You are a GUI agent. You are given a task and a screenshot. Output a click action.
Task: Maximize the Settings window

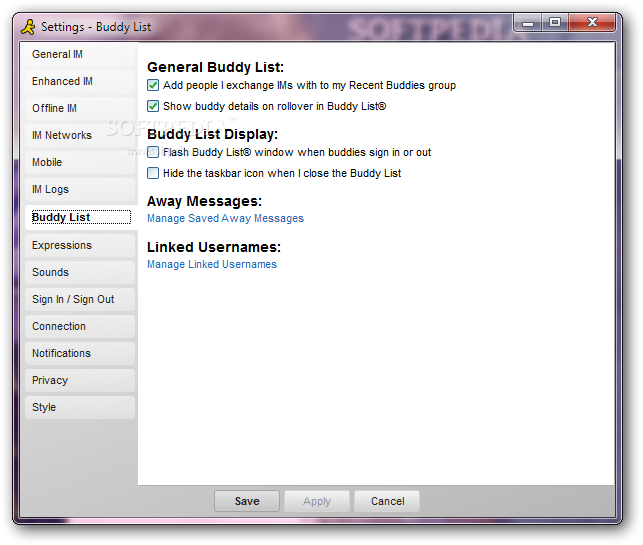tap(555, 23)
